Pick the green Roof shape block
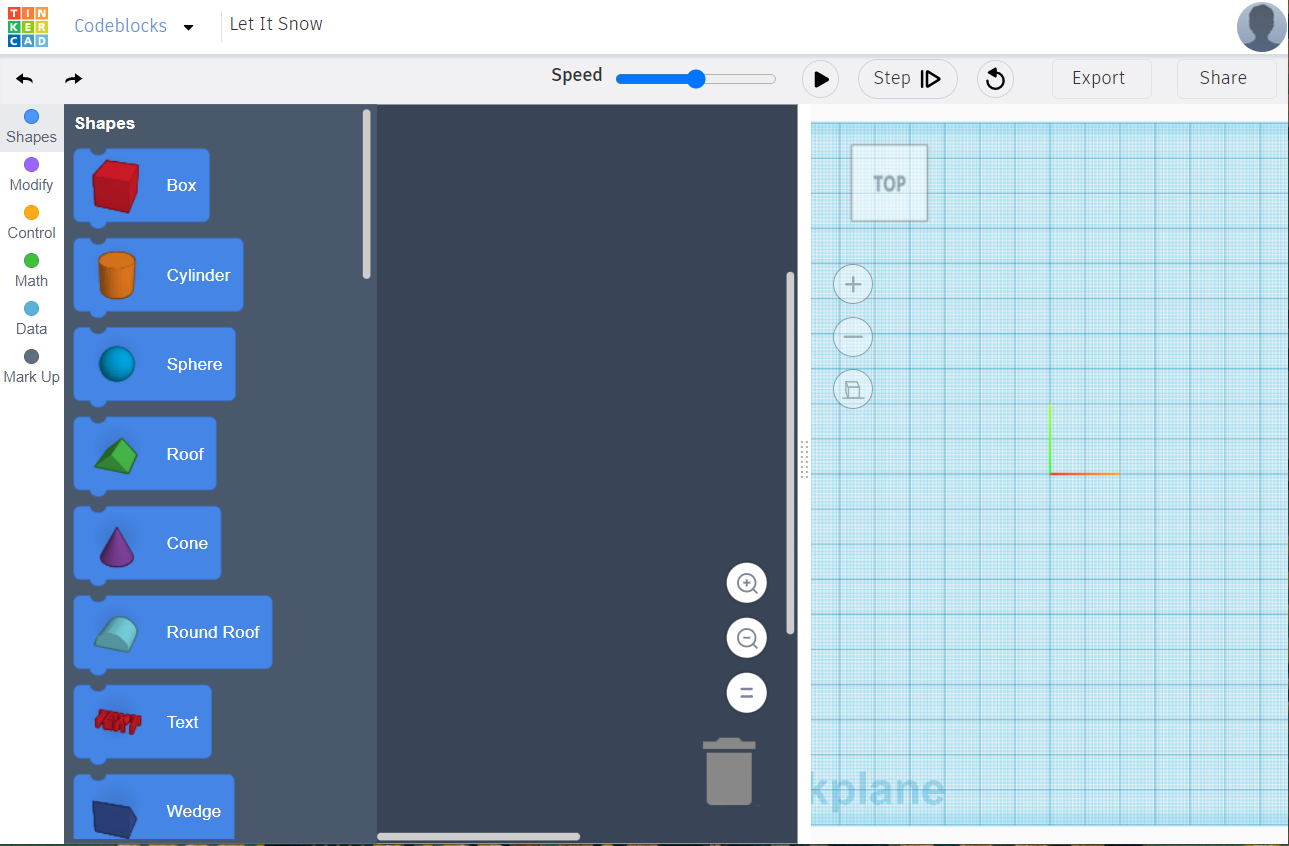 pos(144,454)
